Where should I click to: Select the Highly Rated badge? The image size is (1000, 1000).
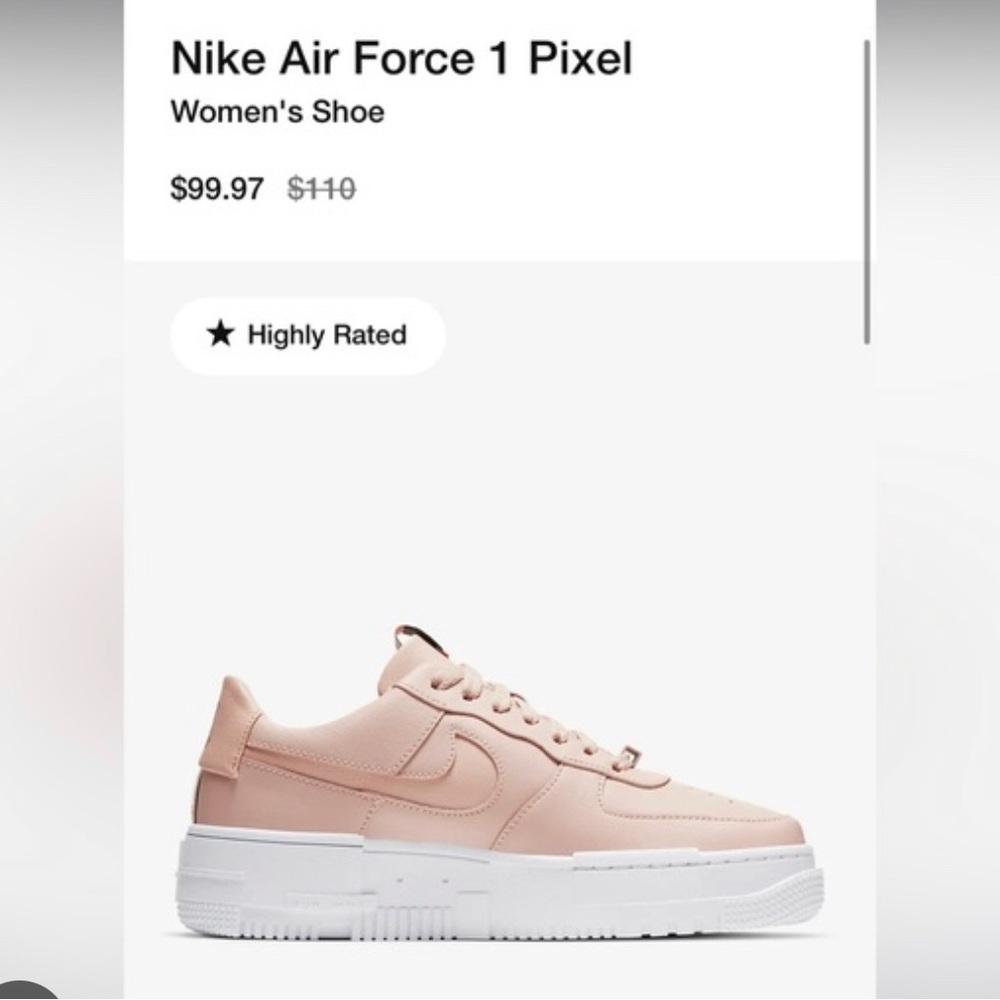tap(306, 336)
